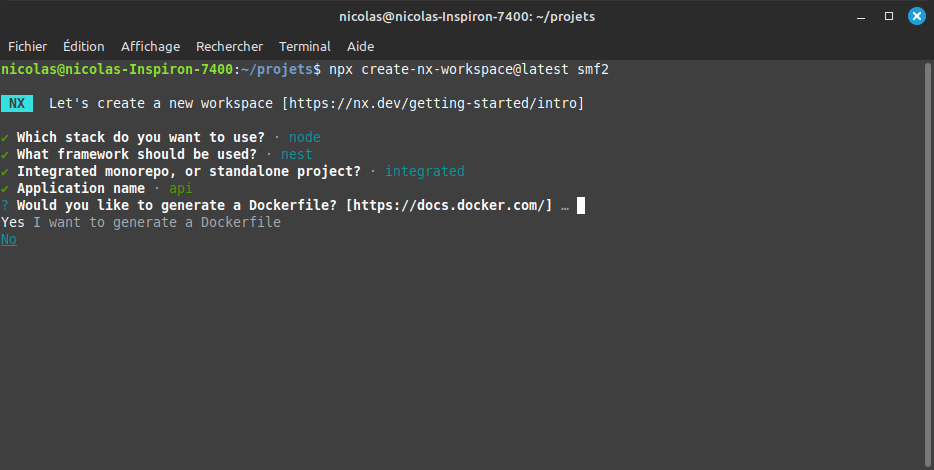
Task: Click the green checkmark beside 'Application name'
Action: tap(5, 188)
